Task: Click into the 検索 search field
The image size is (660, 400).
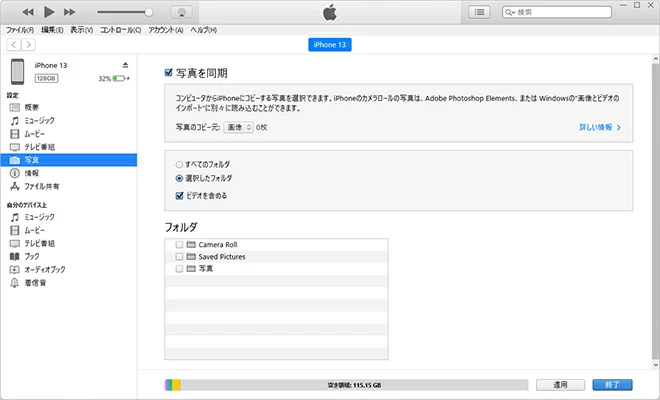Action: pos(557,12)
